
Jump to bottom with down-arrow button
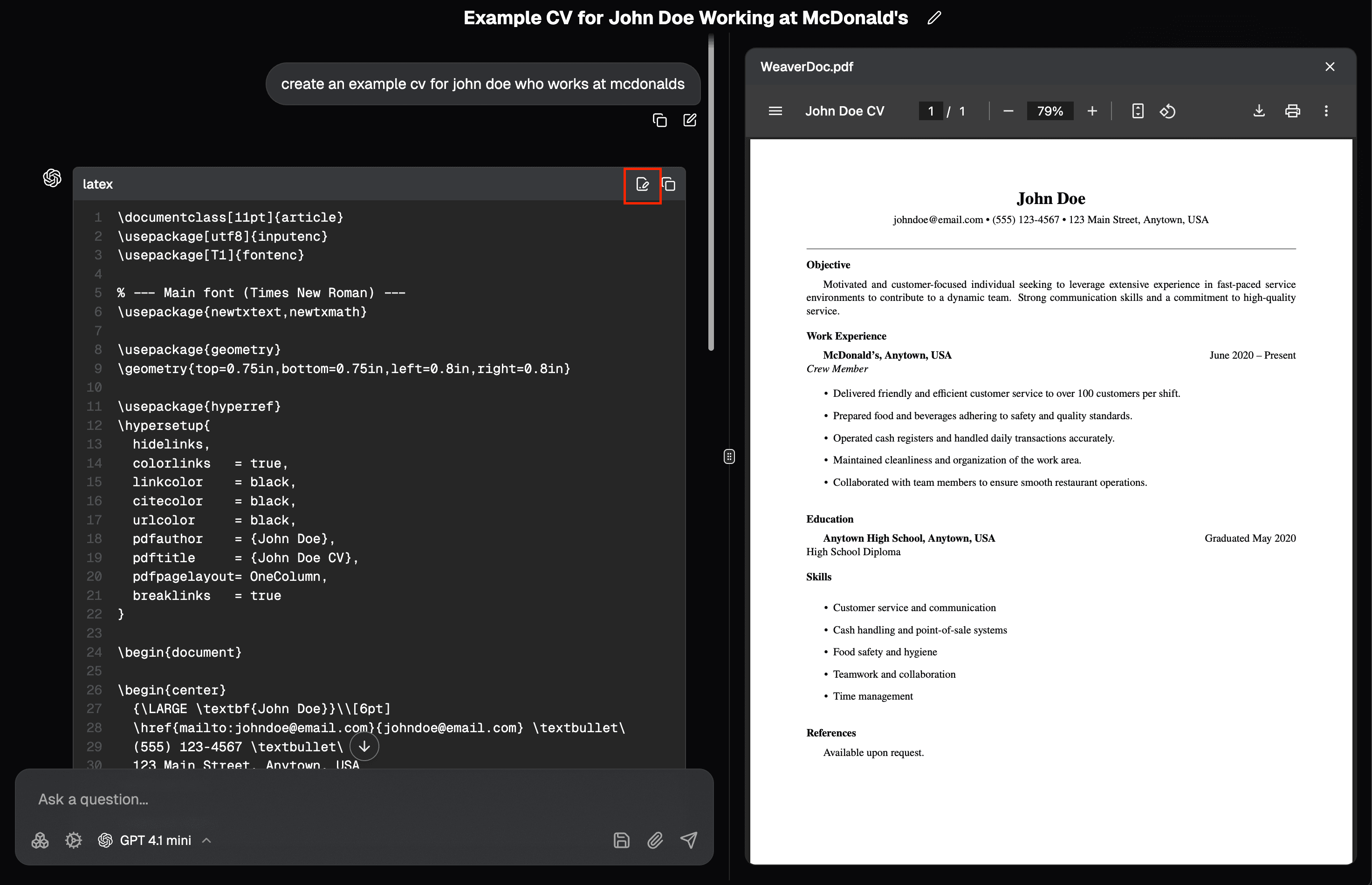(364, 747)
